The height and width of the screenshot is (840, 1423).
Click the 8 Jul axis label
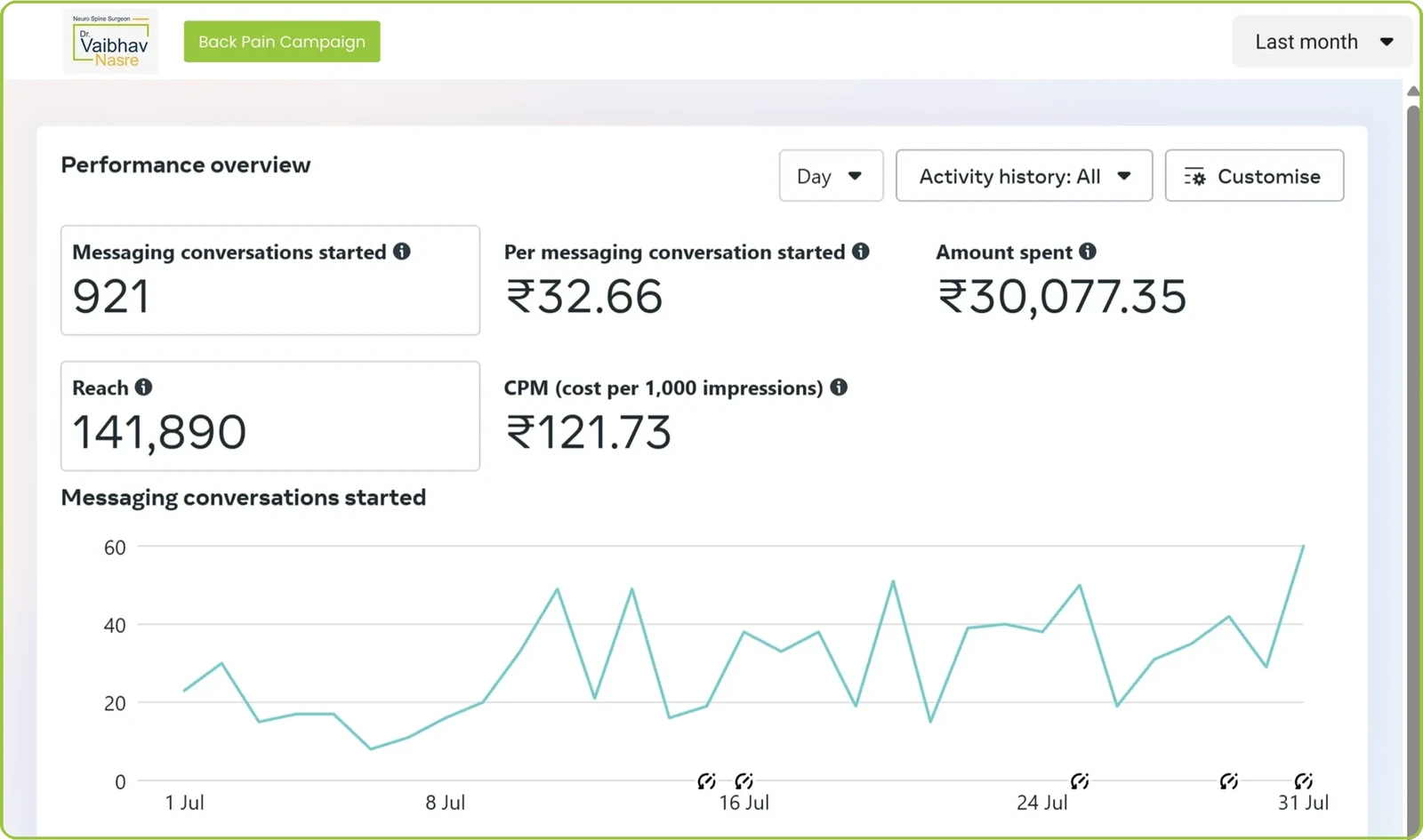tap(445, 803)
